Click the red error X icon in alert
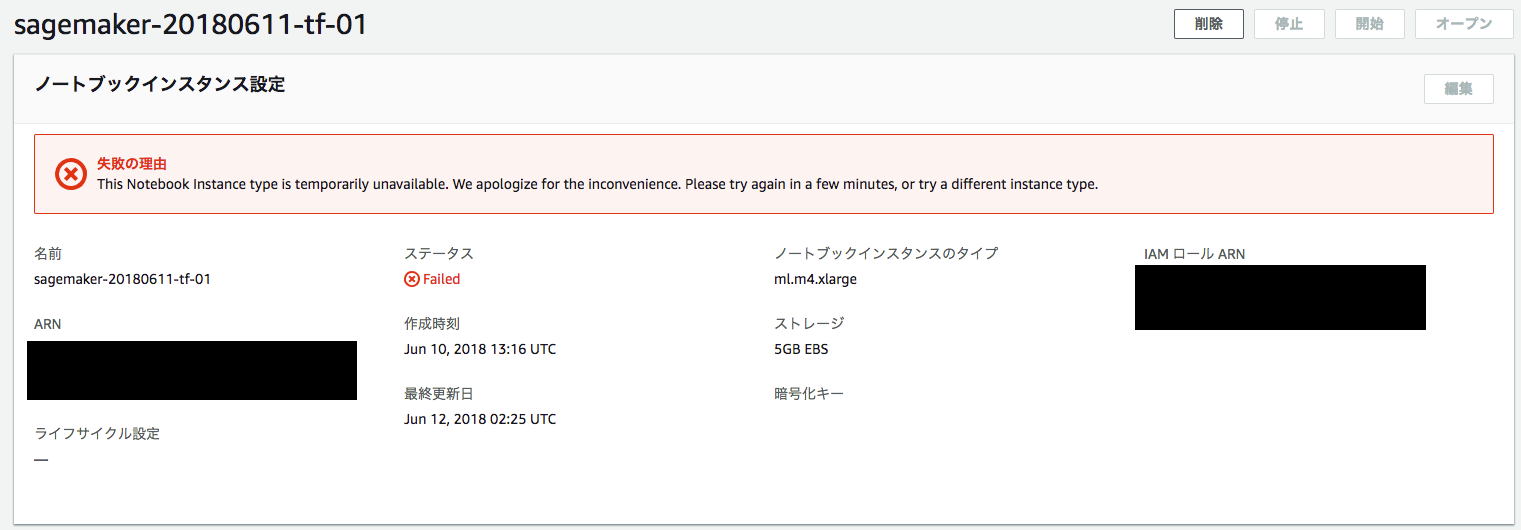 pos(71,174)
